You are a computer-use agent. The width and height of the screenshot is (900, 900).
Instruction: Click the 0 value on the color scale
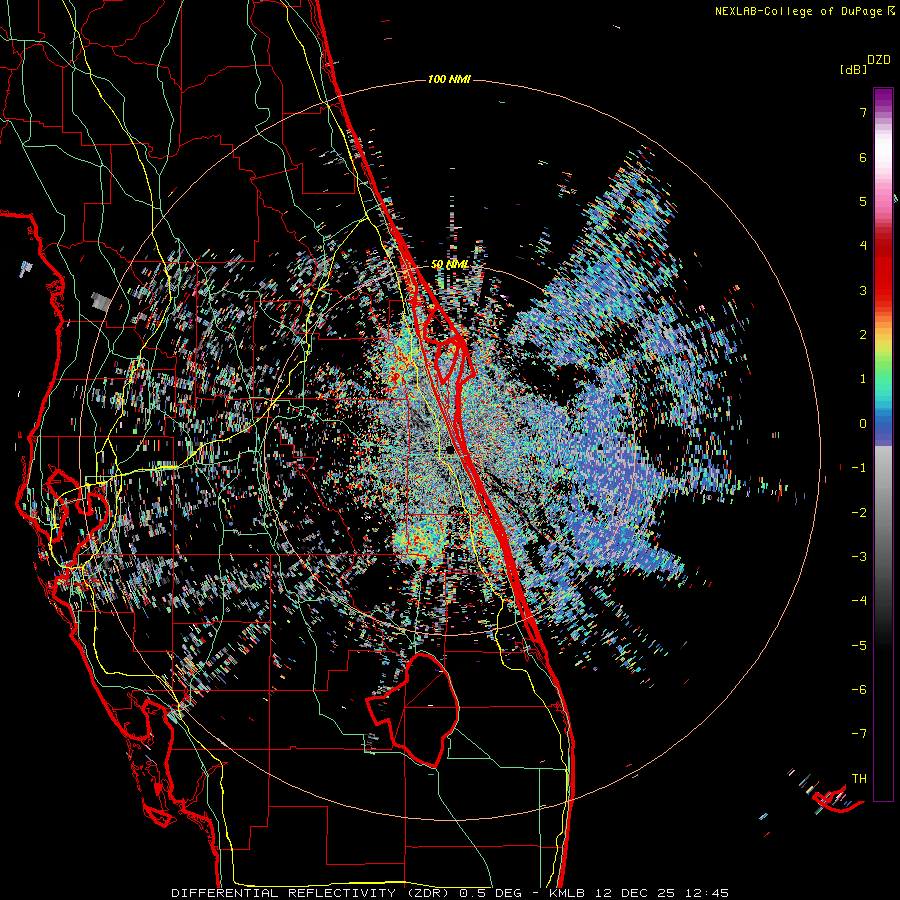[x=863, y=424]
